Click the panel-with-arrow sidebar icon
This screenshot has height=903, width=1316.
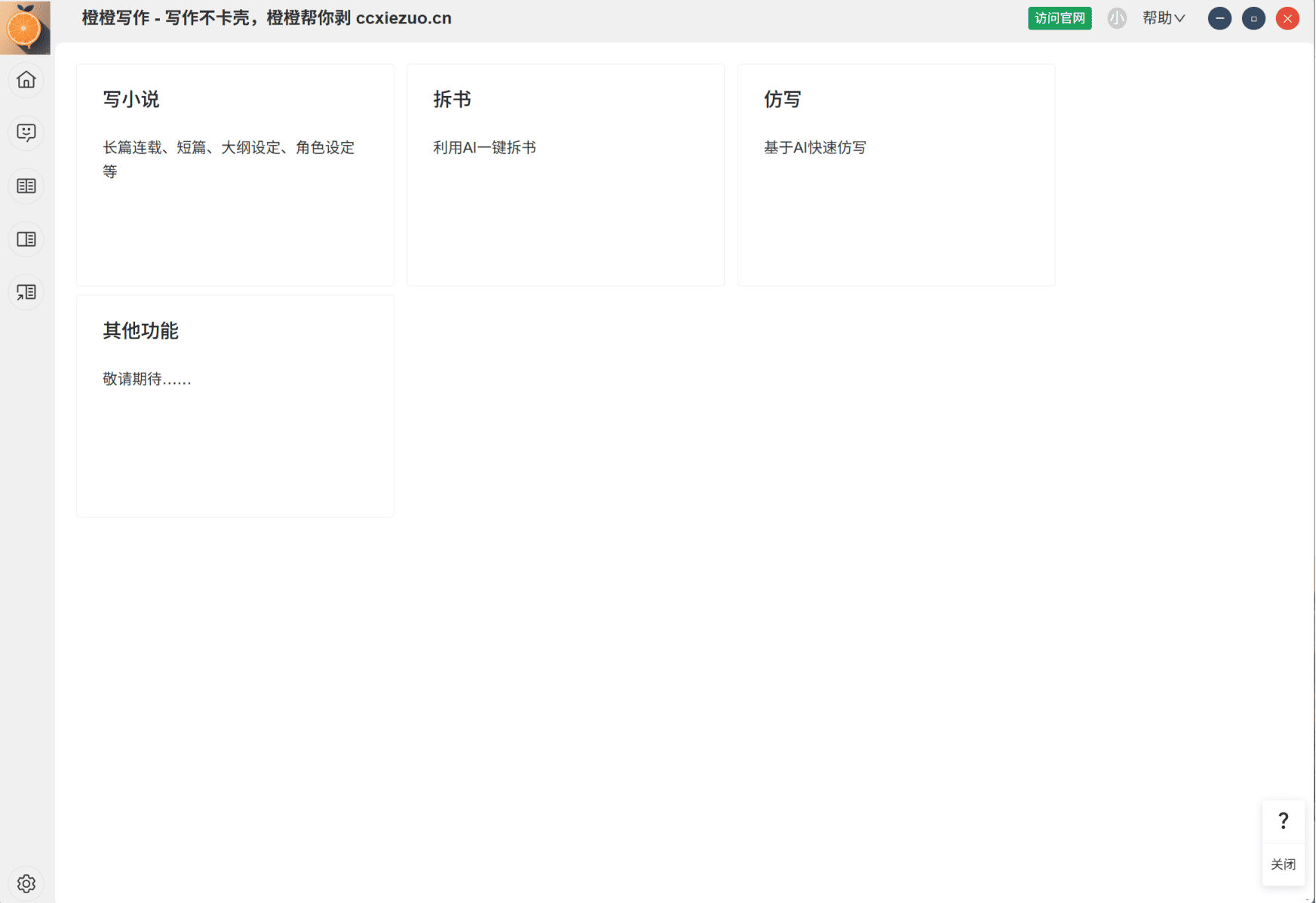[x=26, y=292]
